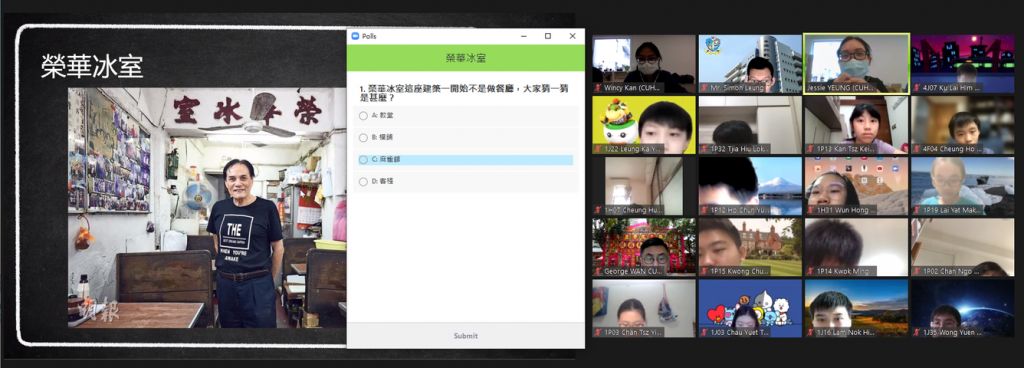Select 1J16 Lam Nok Hi video tile
The image size is (1024, 368).
(856, 309)
